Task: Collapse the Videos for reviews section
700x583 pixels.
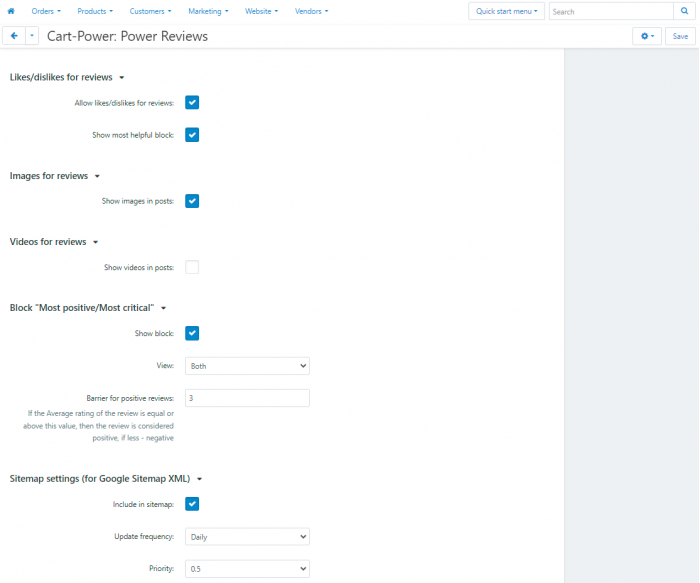Action: point(54,242)
